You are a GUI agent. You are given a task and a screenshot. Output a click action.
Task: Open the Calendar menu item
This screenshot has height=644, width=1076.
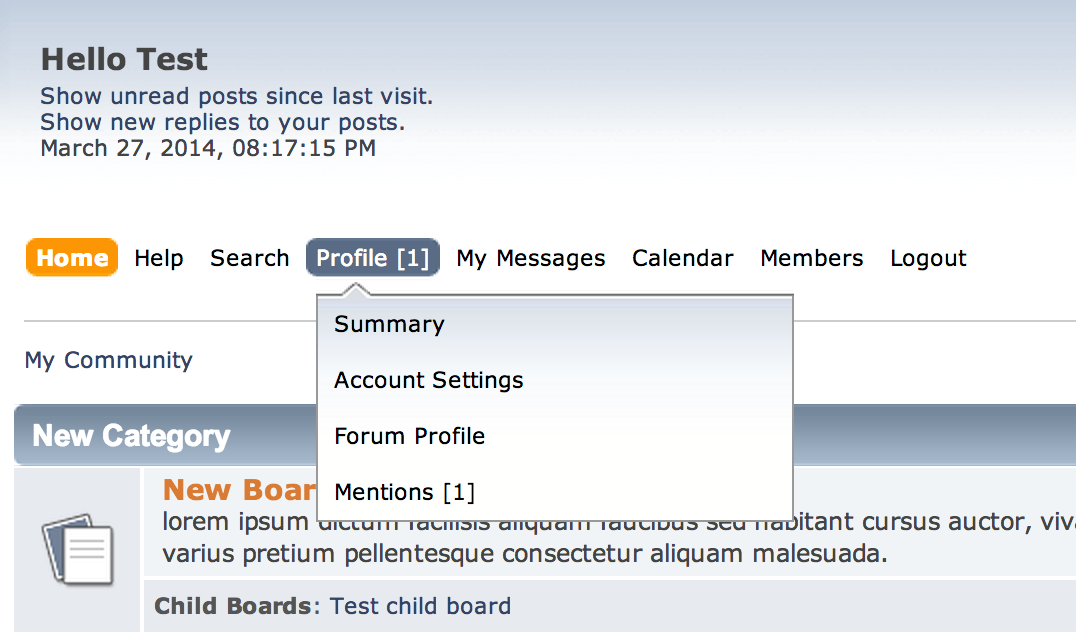(x=683, y=258)
